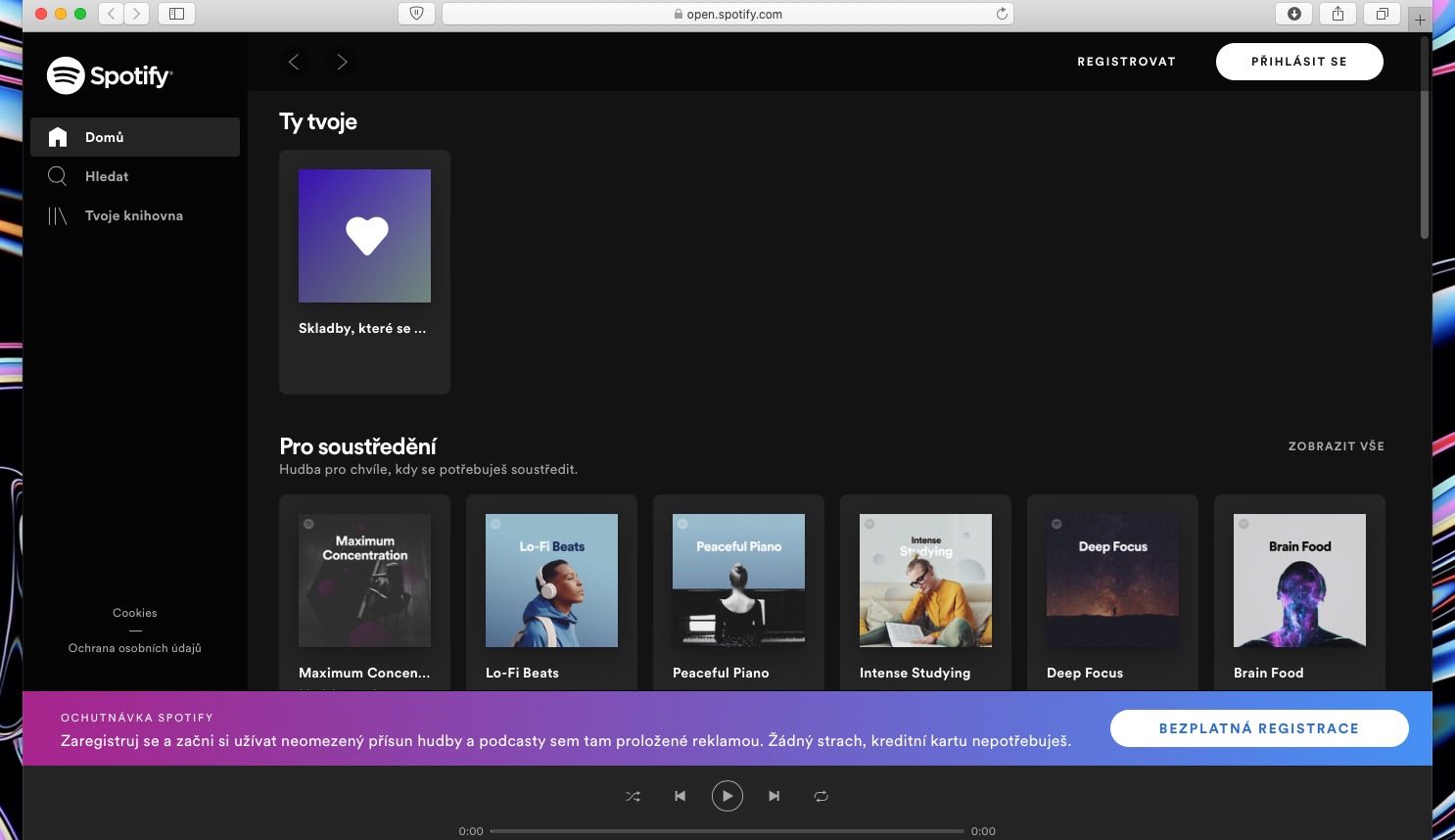Skip to the next track
The width and height of the screenshot is (1455, 840).
774,796
